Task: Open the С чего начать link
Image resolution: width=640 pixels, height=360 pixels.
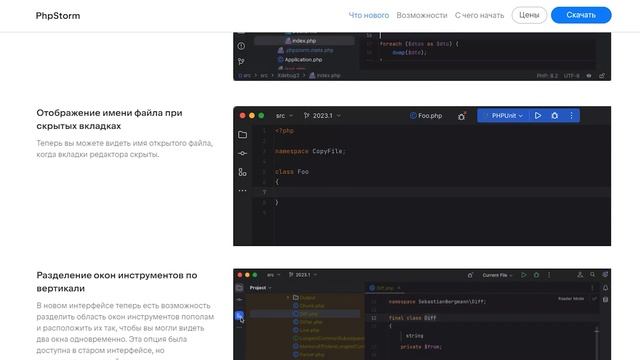Action: pos(479,15)
